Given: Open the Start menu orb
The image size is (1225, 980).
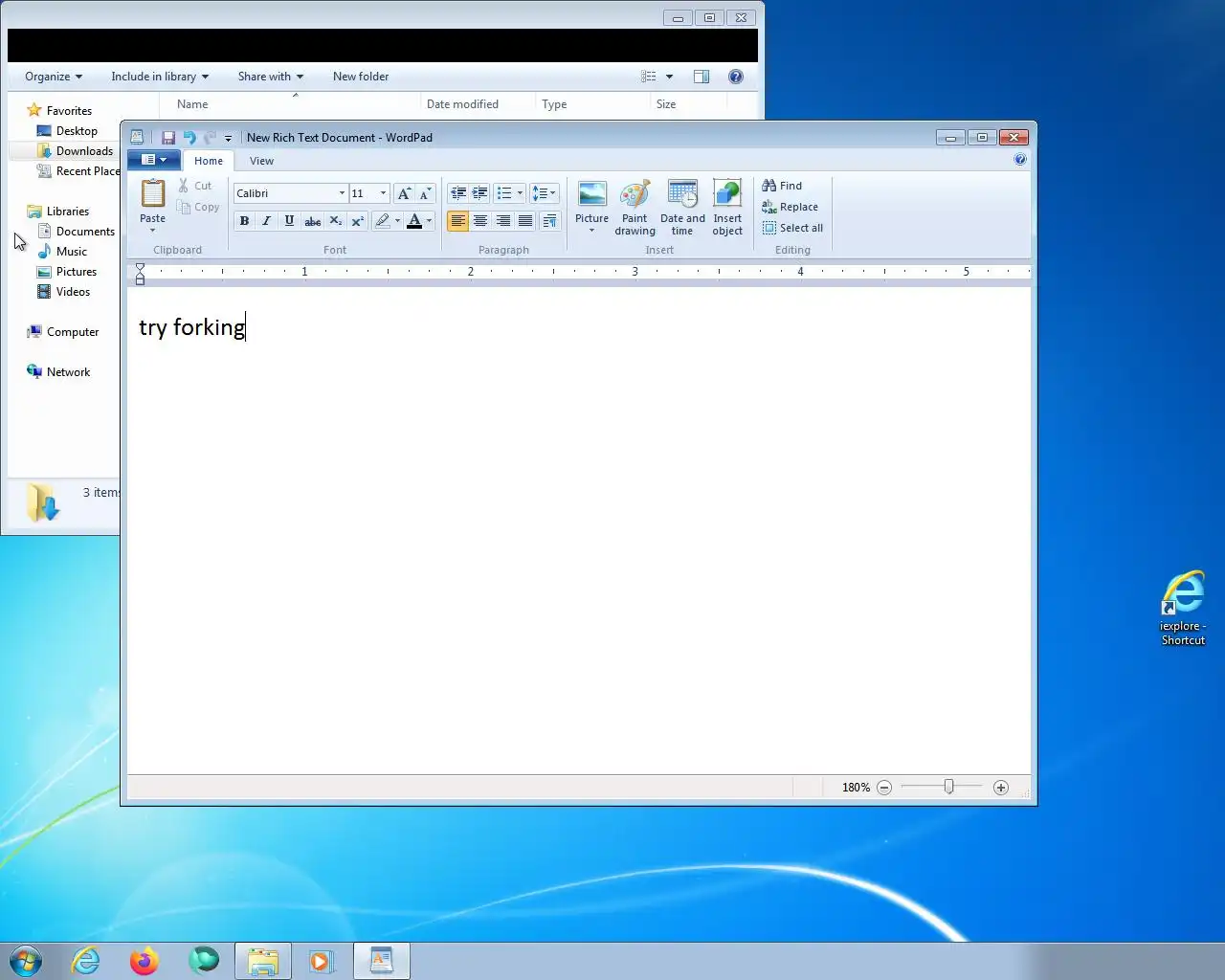Looking at the screenshot, I should (x=26, y=961).
